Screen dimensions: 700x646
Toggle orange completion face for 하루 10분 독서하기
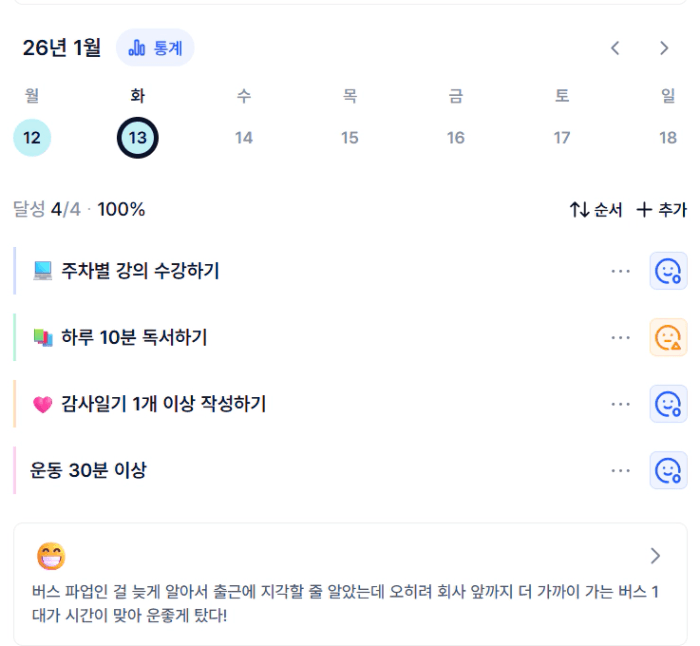click(x=668, y=338)
